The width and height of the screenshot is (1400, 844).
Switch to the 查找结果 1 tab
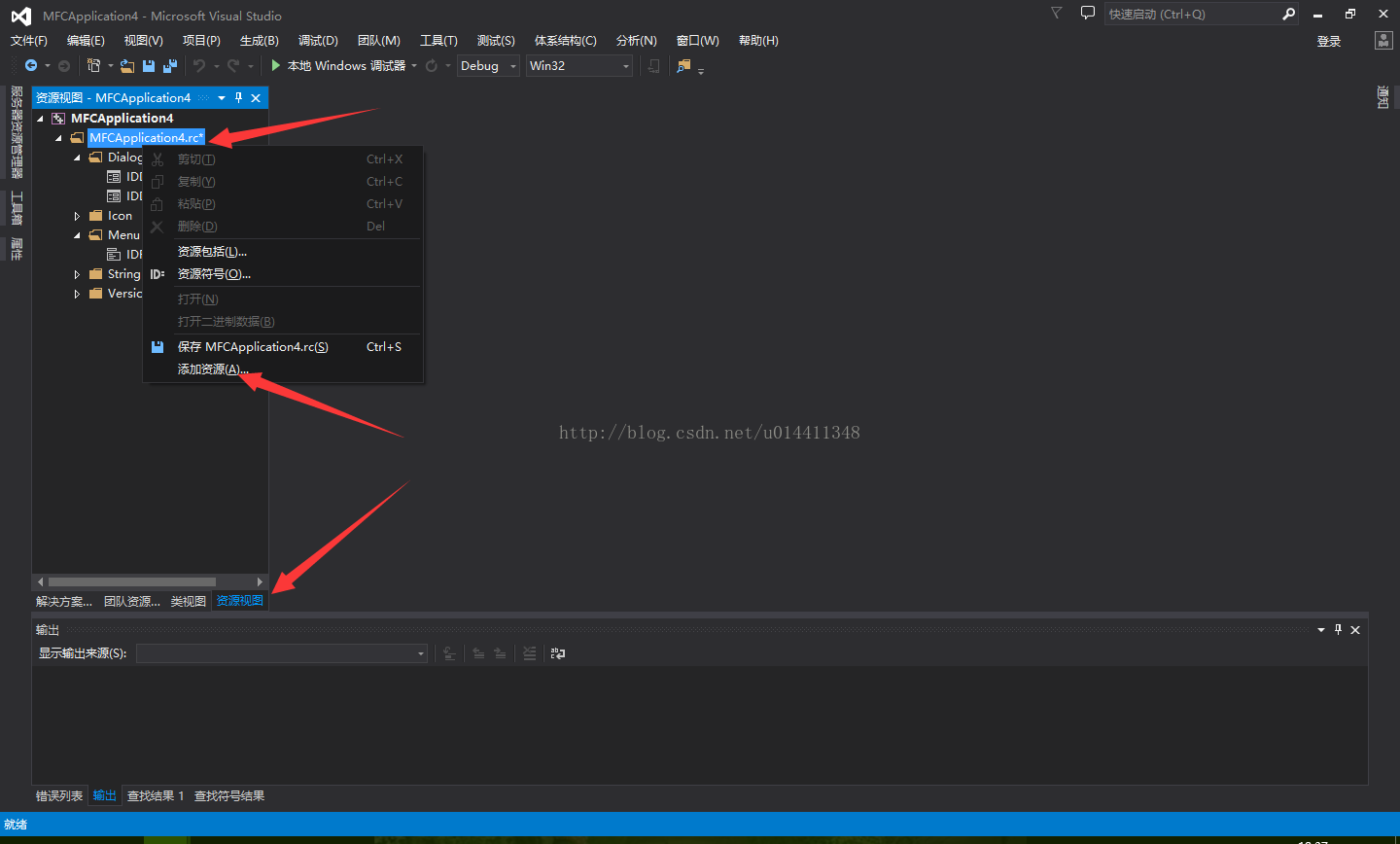point(156,795)
